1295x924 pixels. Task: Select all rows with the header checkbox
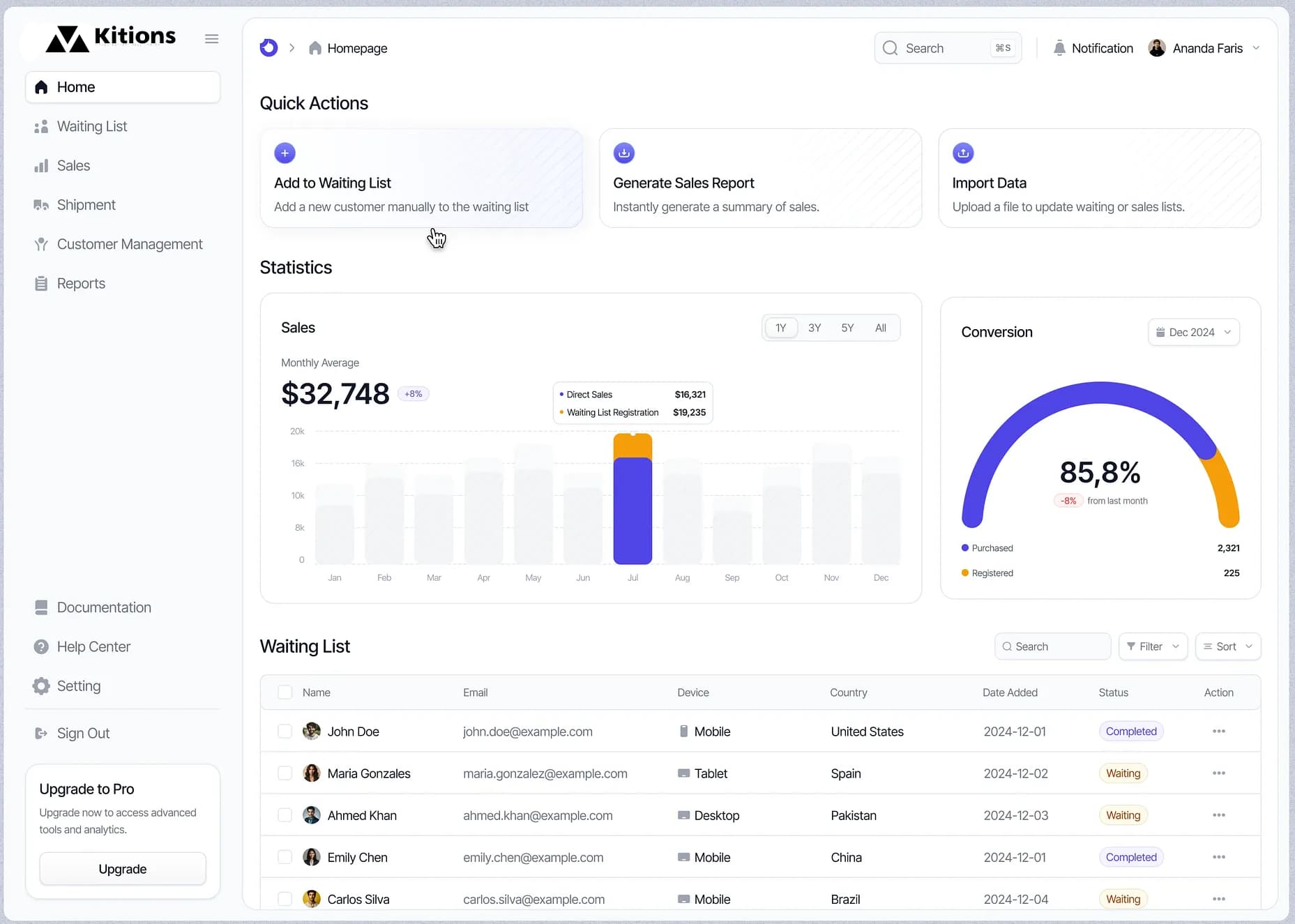tap(285, 692)
